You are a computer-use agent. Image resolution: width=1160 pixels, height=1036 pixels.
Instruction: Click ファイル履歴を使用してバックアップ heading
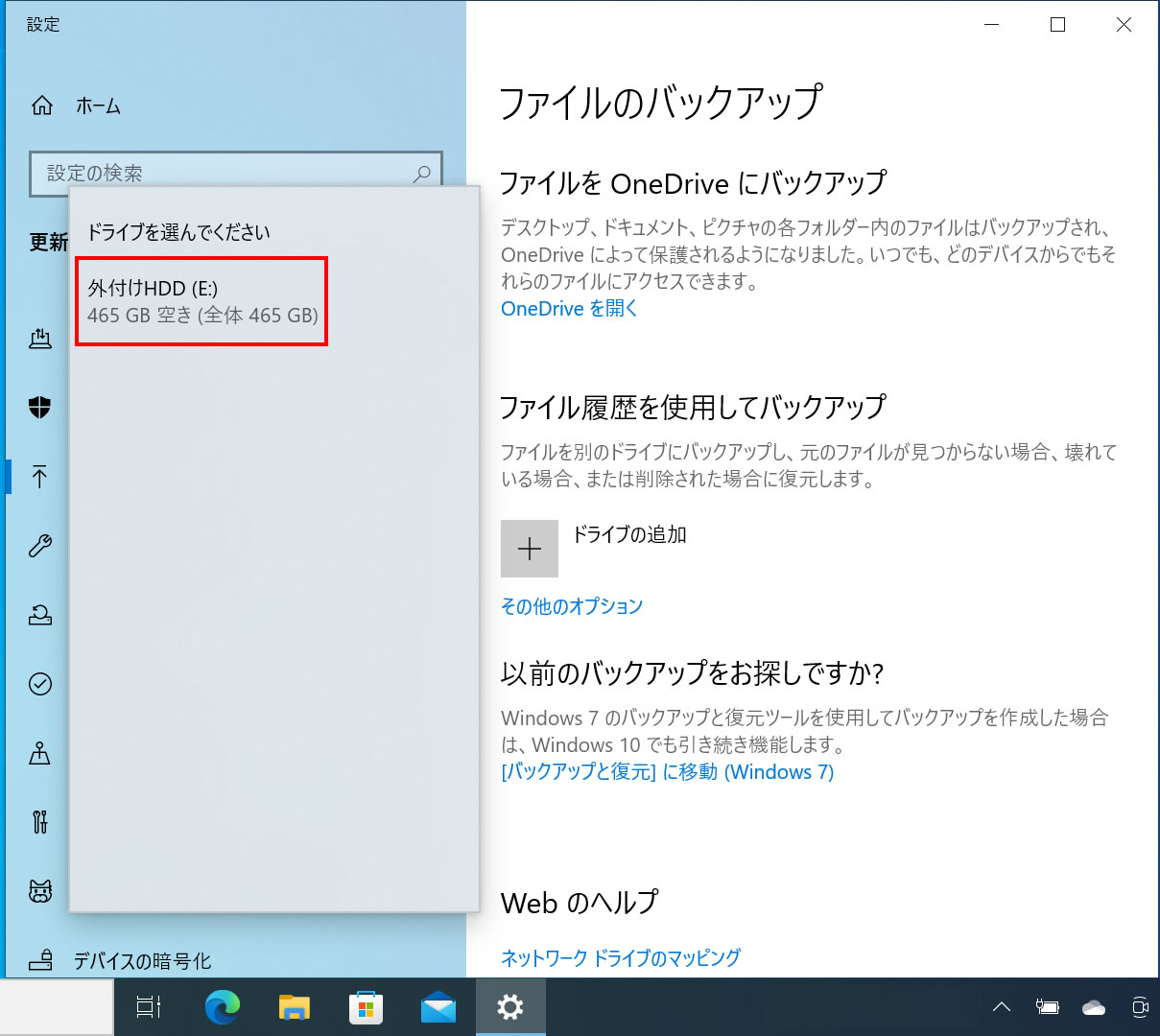tap(693, 407)
